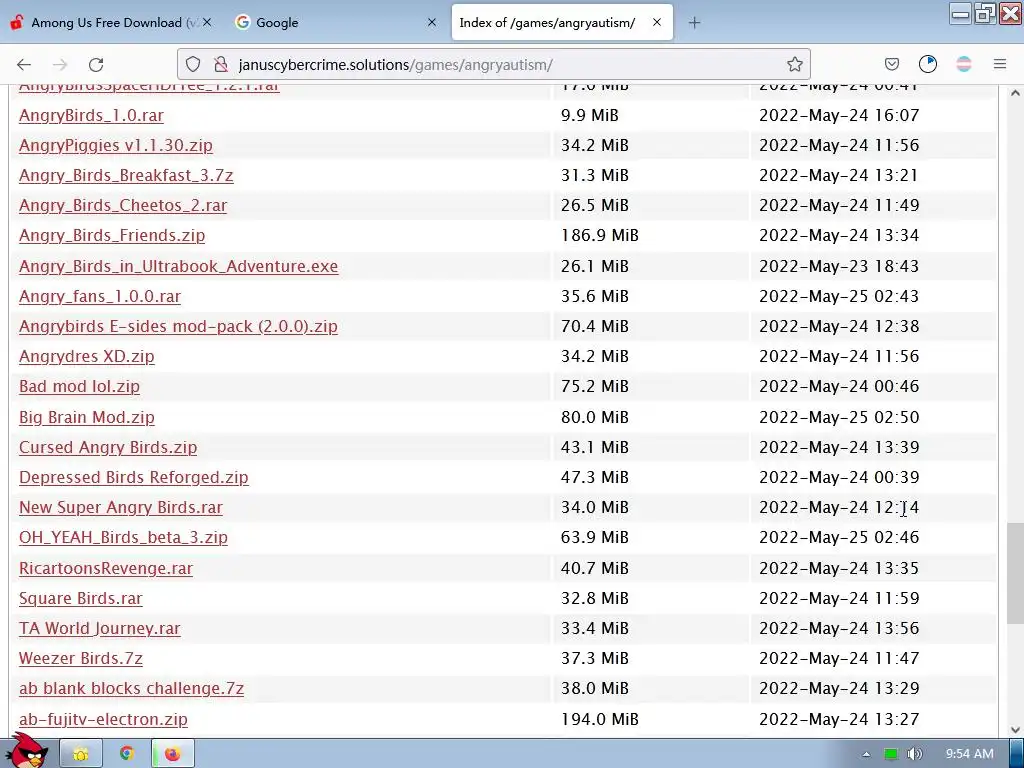The height and width of the screenshot is (768, 1024).
Task: Download Angry_Birds_Cheetos_2.rar
Action: (123, 206)
